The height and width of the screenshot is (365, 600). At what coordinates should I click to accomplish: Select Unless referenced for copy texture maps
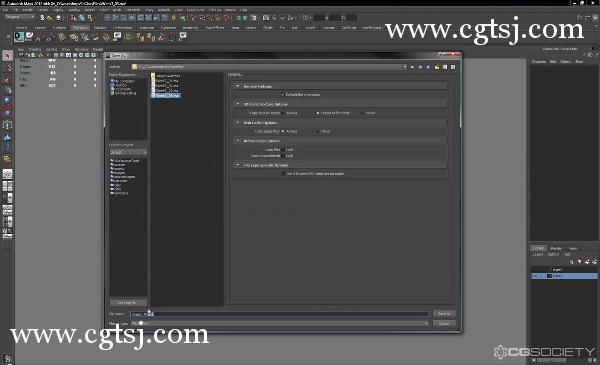coord(318,113)
